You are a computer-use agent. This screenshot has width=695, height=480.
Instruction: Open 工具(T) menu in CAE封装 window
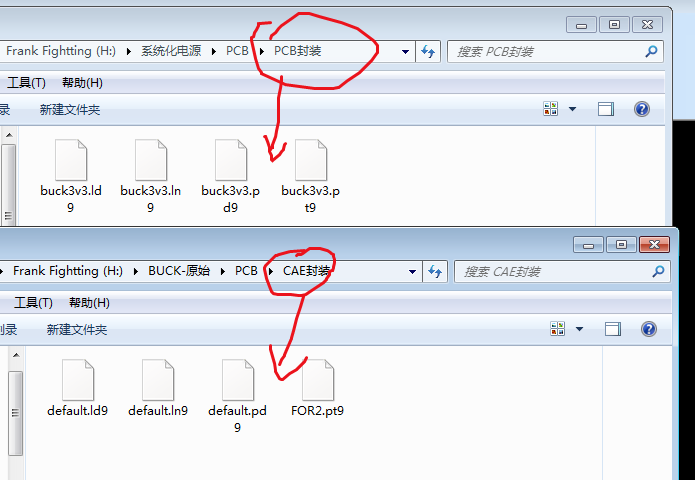34,303
